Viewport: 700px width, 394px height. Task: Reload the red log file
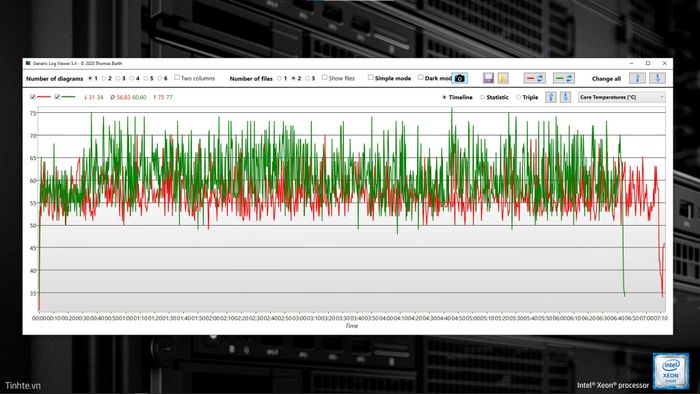pyautogui.click(x=534, y=79)
